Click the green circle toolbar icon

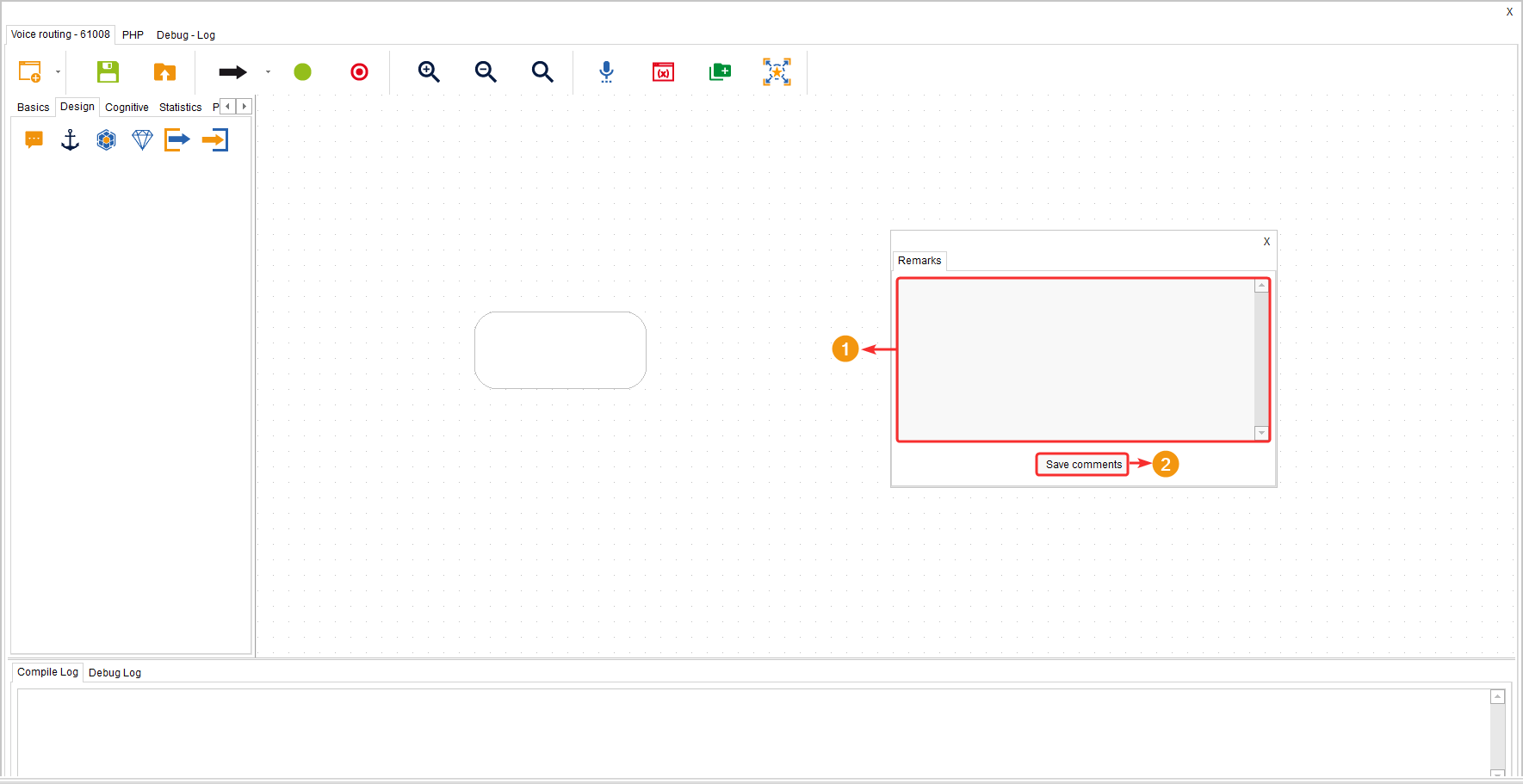coord(302,72)
